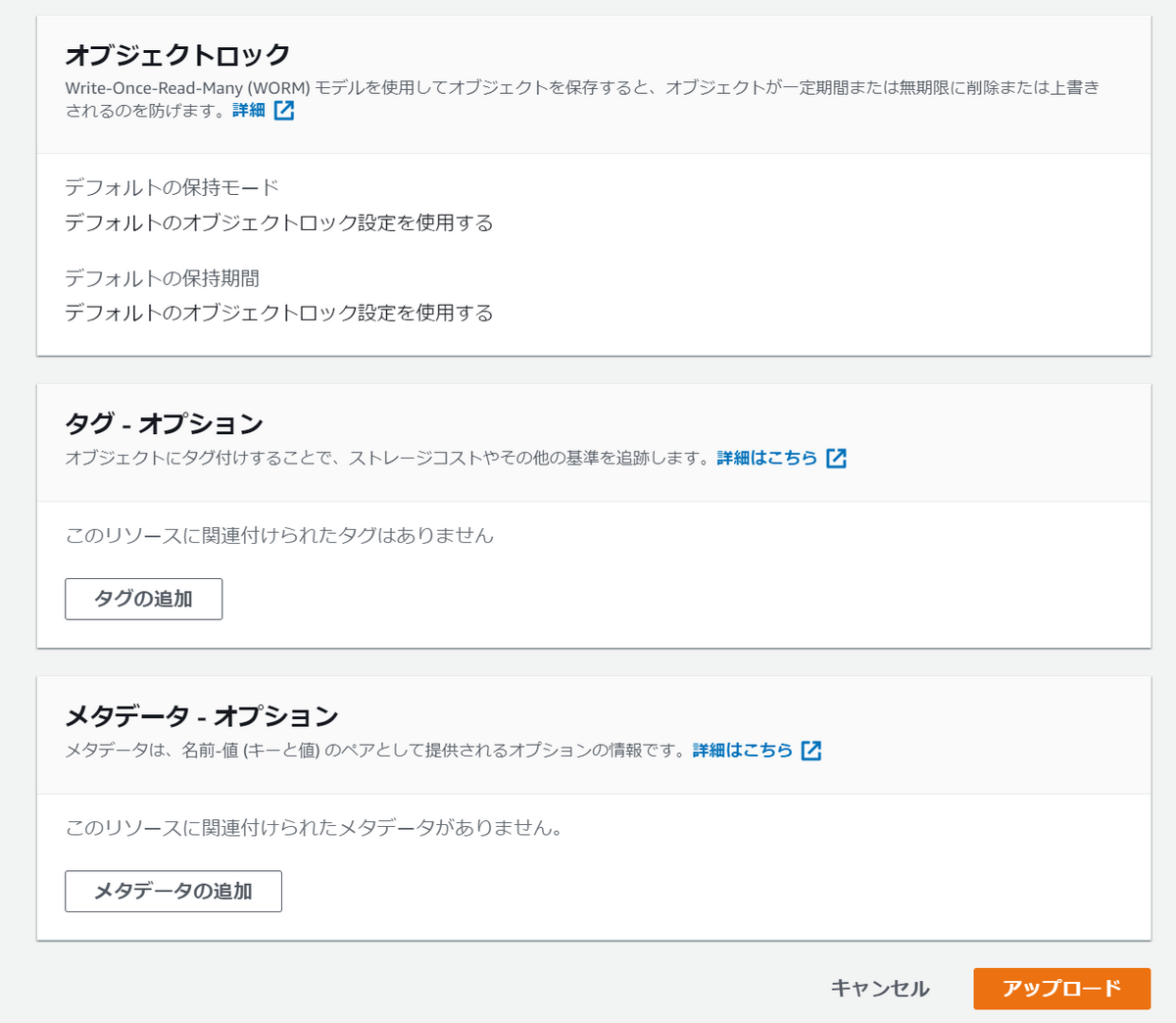Open the 詳細 link in オブジェクトロック

(249, 110)
